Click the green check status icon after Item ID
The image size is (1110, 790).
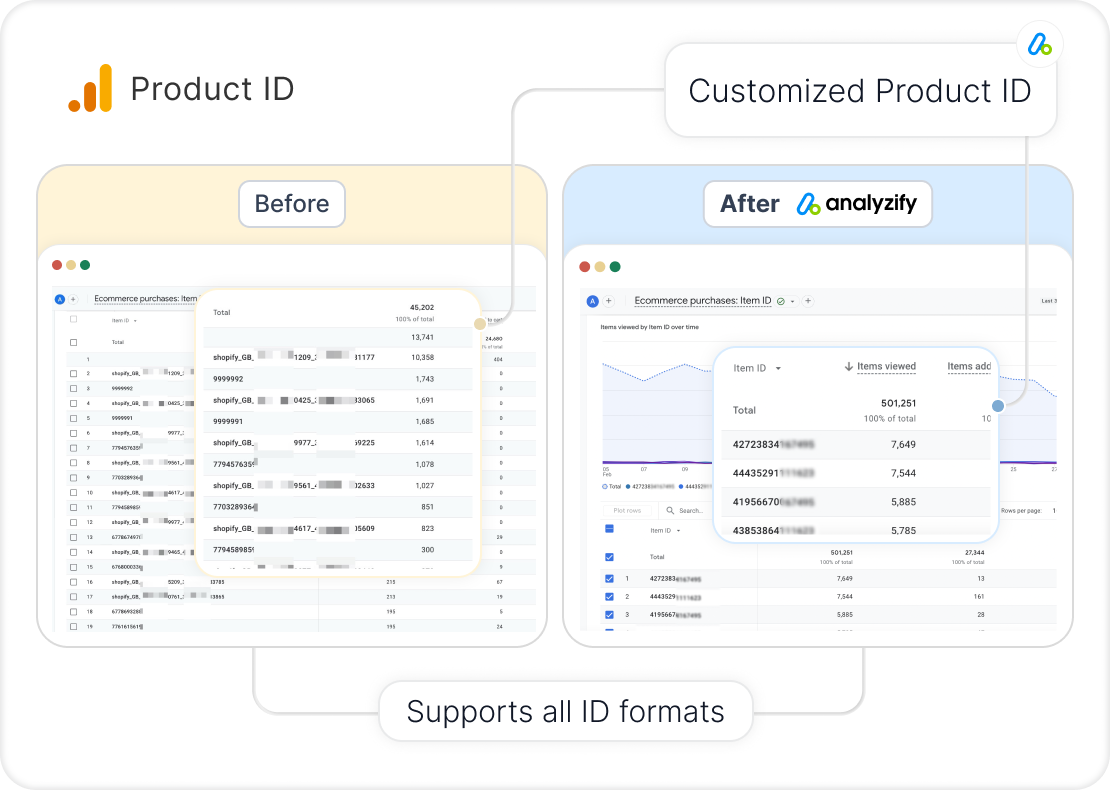point(781,302)
